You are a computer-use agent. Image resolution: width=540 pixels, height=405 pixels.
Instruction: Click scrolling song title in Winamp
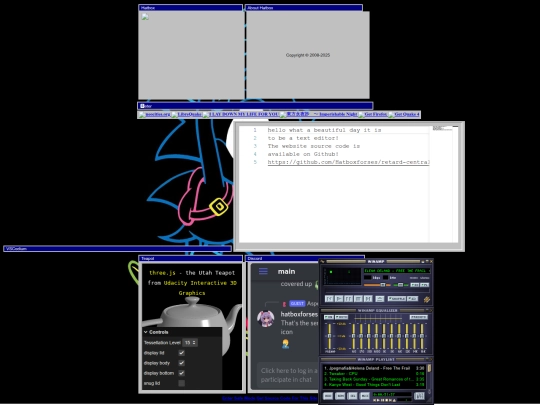[396, 271]
